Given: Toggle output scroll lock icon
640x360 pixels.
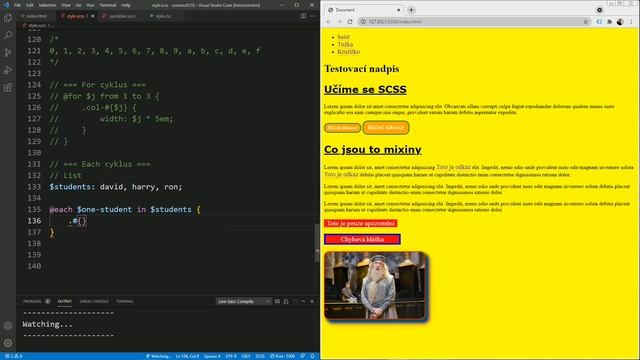Looking at the screenshot, I should tap(286, 301).
